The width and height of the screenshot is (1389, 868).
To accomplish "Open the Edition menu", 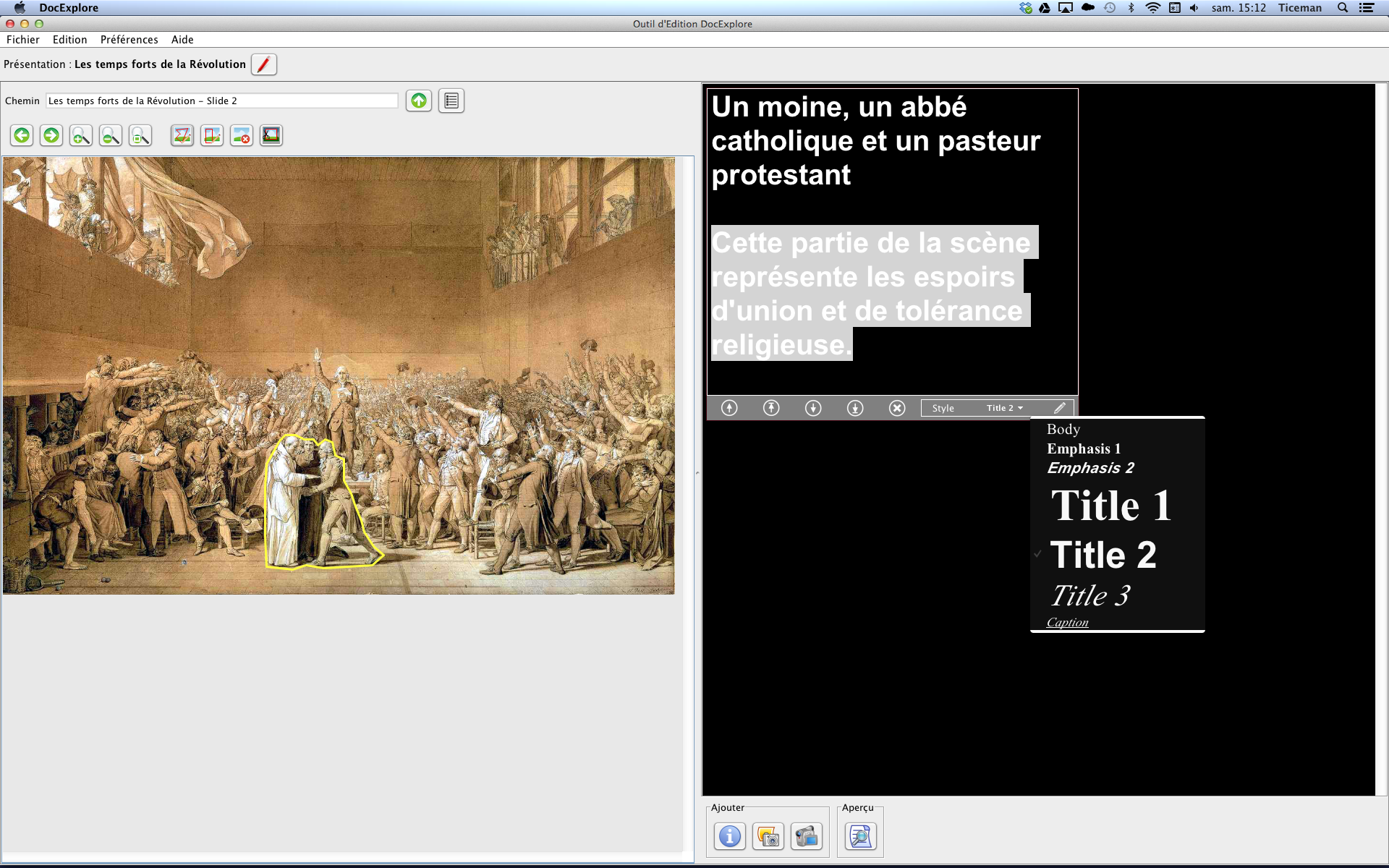I will 69,40.
